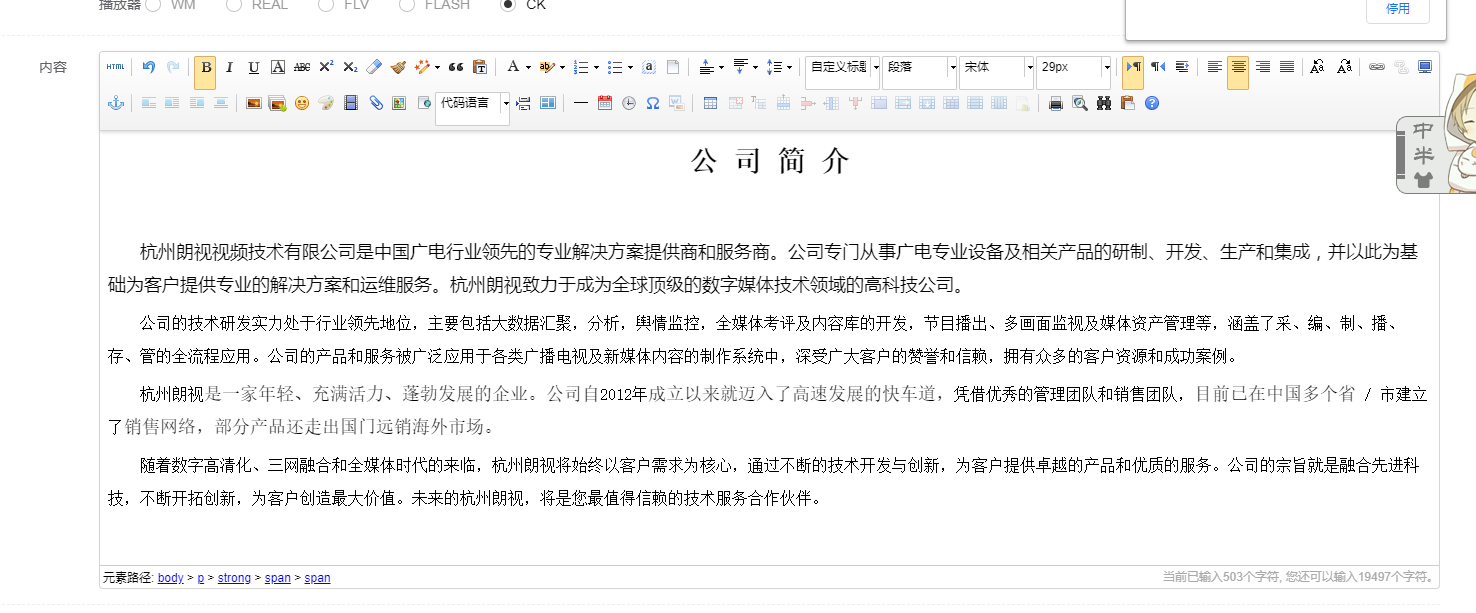
Task: Activate the format painter brush
Action: (398, 67)
